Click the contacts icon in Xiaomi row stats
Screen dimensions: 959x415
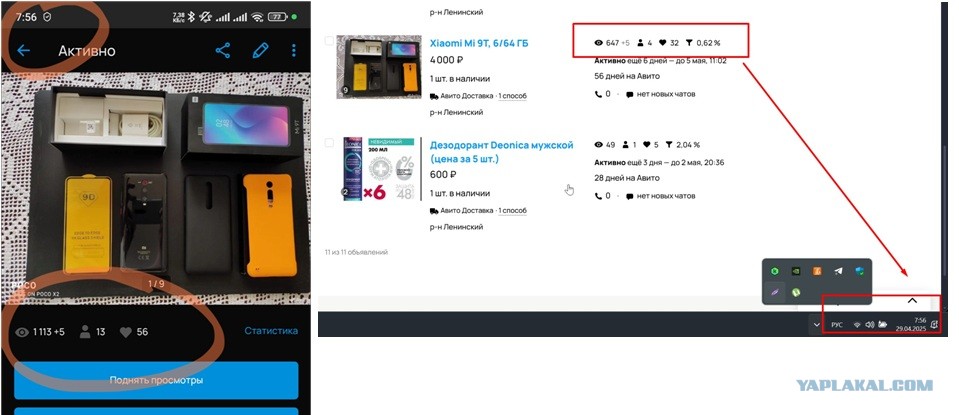[x=641, y=43]
